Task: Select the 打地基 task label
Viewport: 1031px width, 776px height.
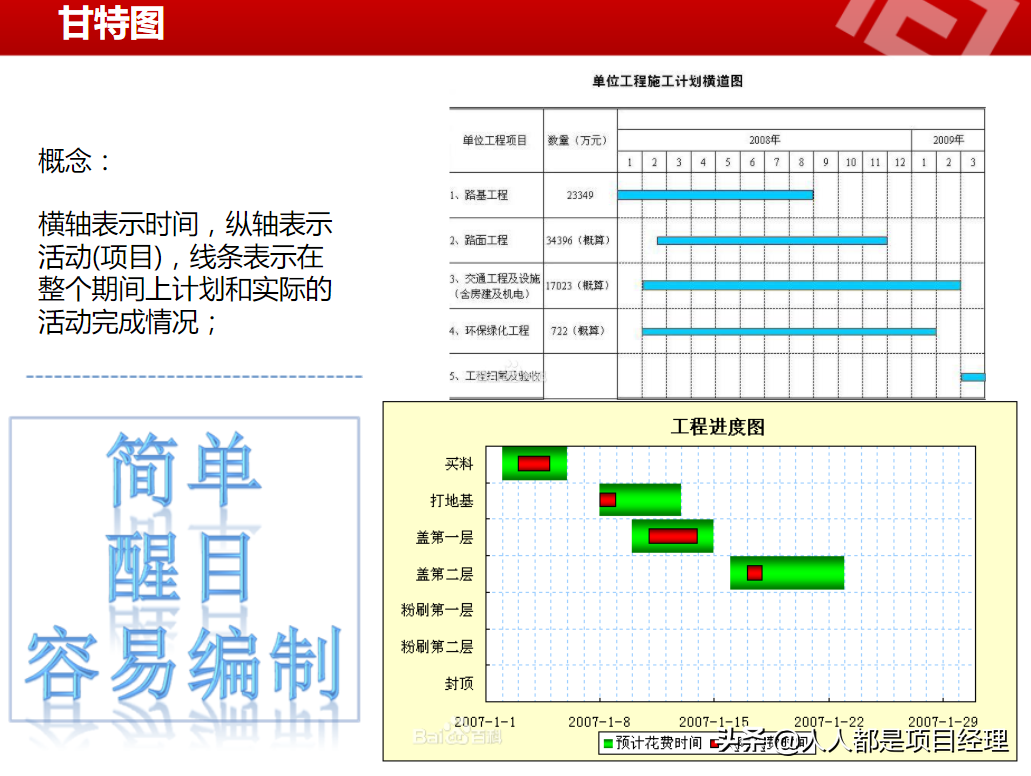Action: 452,500
